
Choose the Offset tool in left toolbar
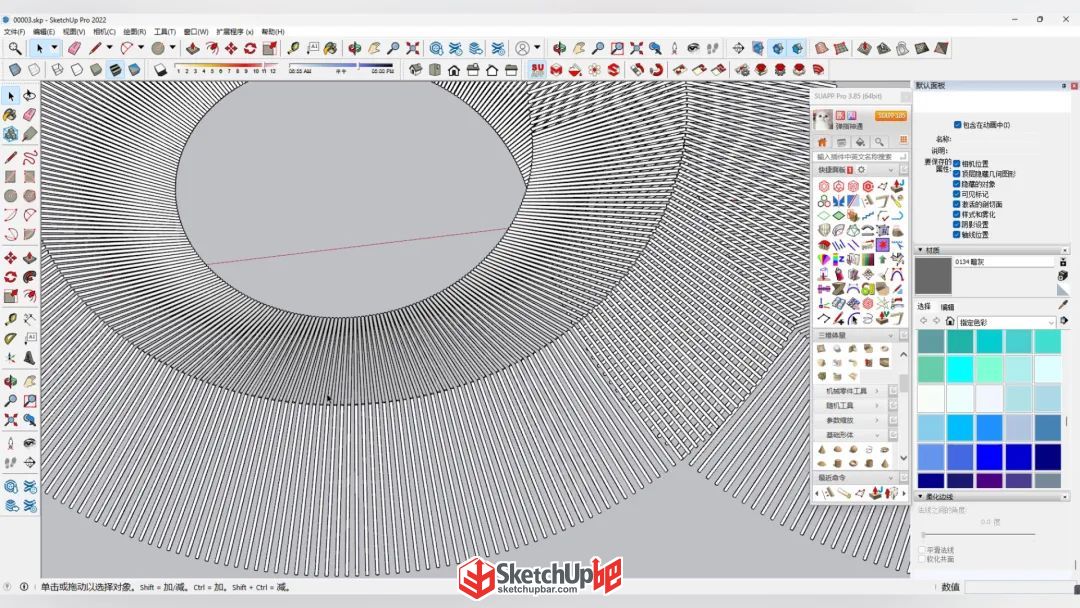[x=30, y=295]
